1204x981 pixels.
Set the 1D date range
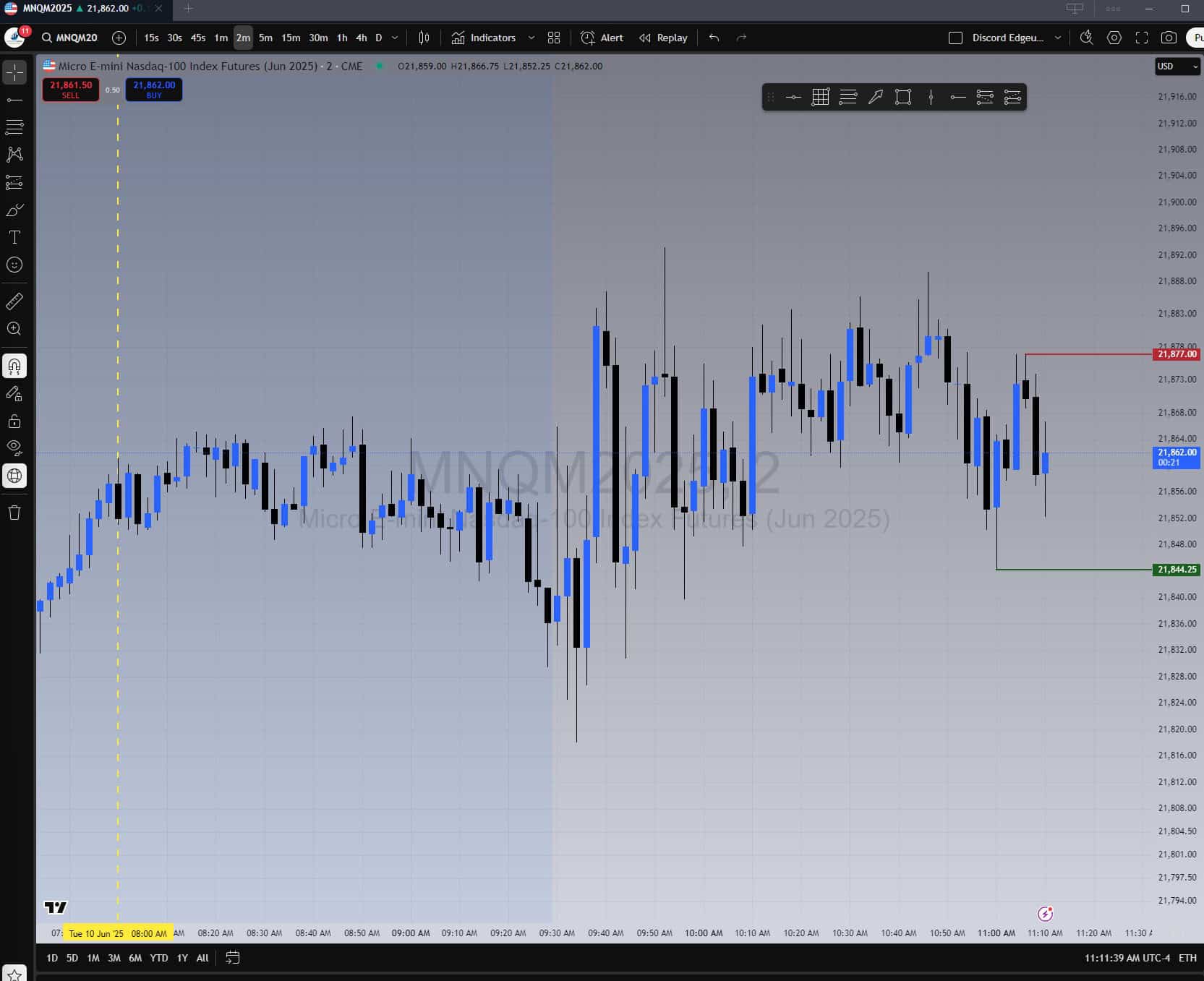point(52,958)
